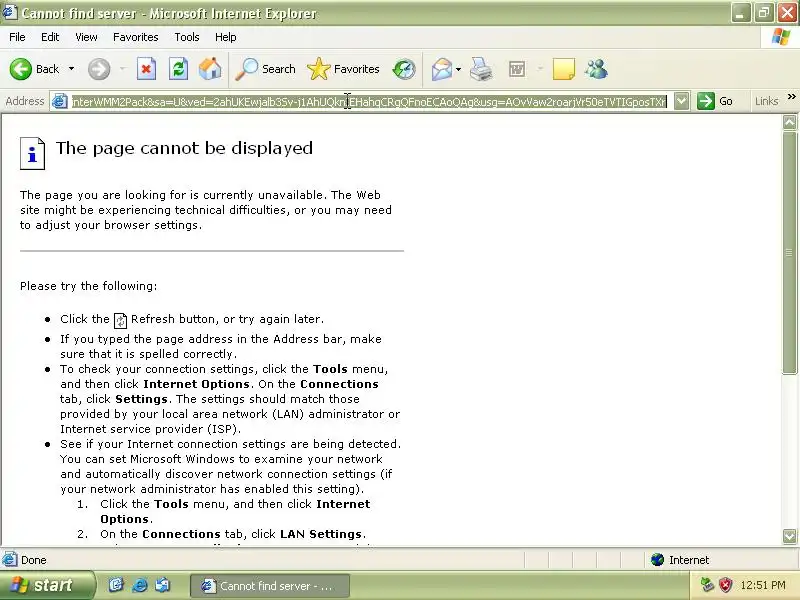Image resolution: width=800 pixels, height=600 pixels.
Task: Click the info icon beside error heading
Action: click(32, 153)
